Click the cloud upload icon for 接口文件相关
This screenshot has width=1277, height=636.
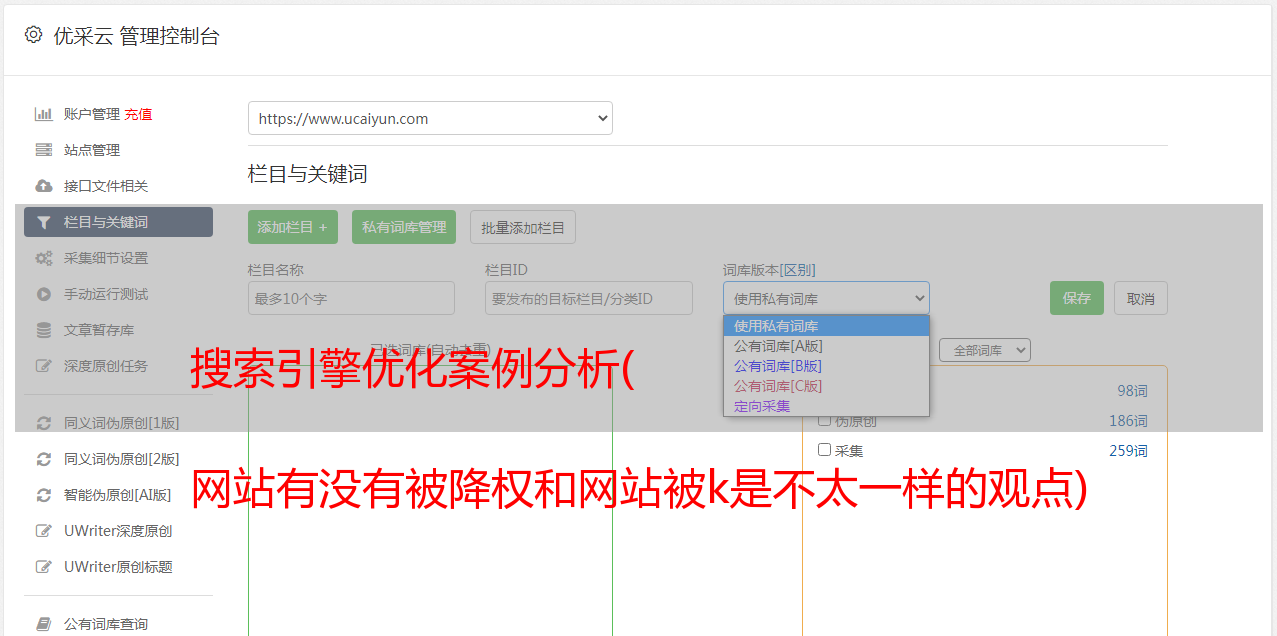(x=43, y=186)
